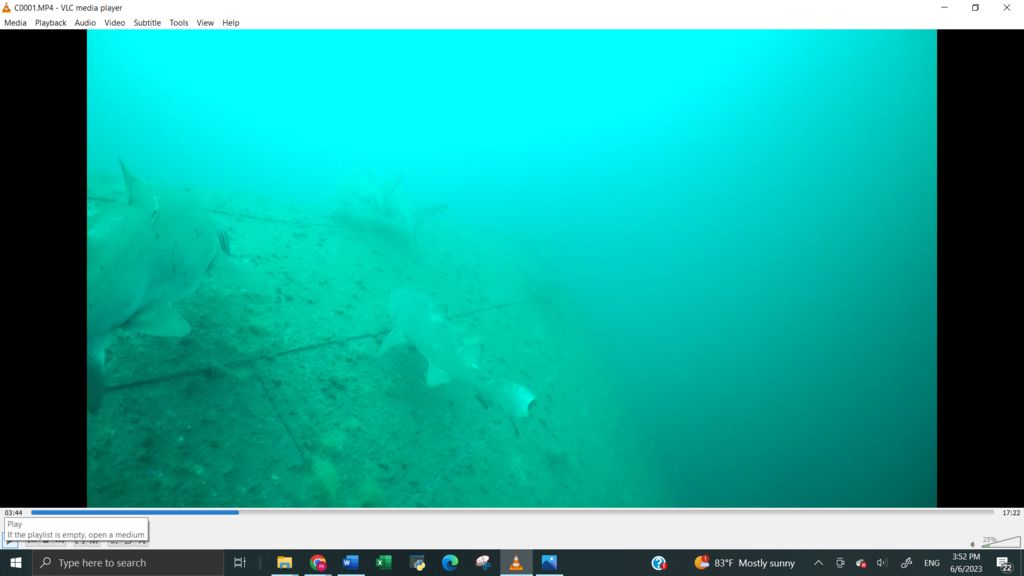Open Microsoft Edge from taskbar

click(450, 563)
